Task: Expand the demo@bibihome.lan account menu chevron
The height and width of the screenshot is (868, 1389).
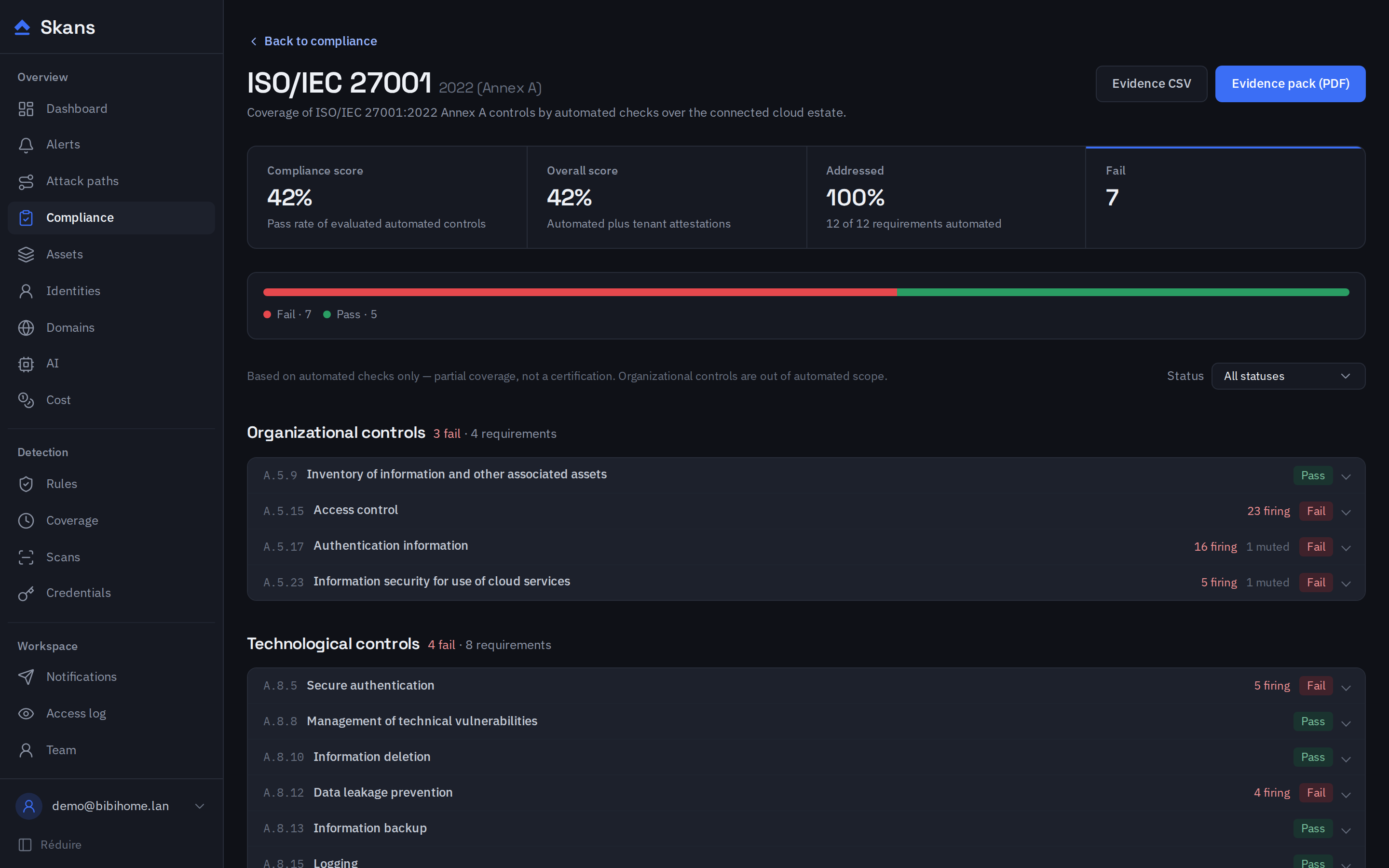Action: [200, 806]
